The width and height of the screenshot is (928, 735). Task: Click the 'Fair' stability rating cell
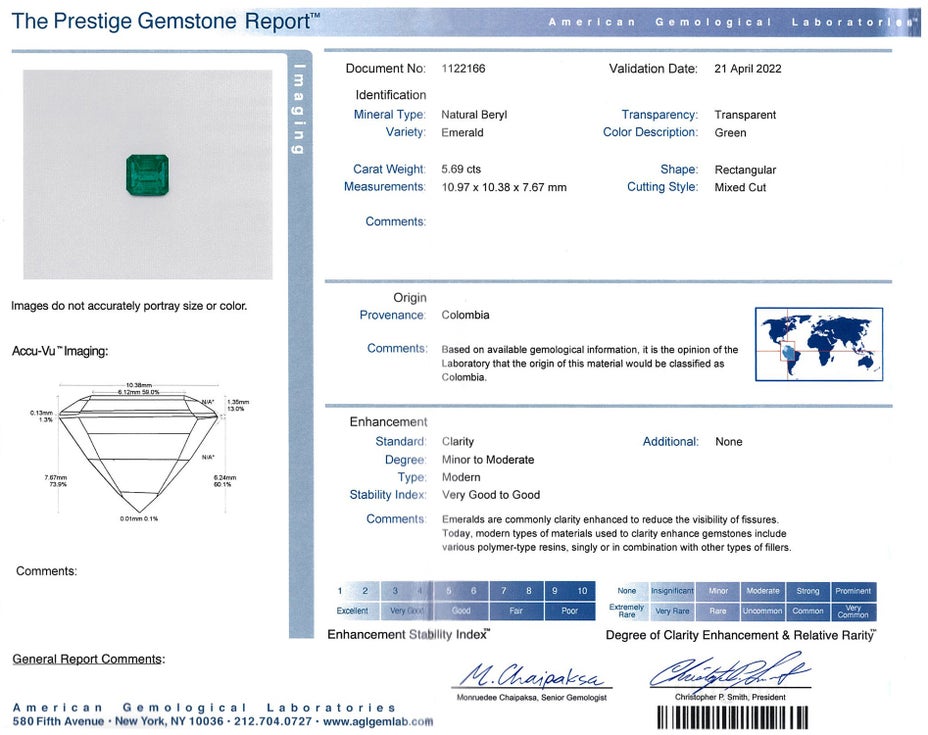515,611
